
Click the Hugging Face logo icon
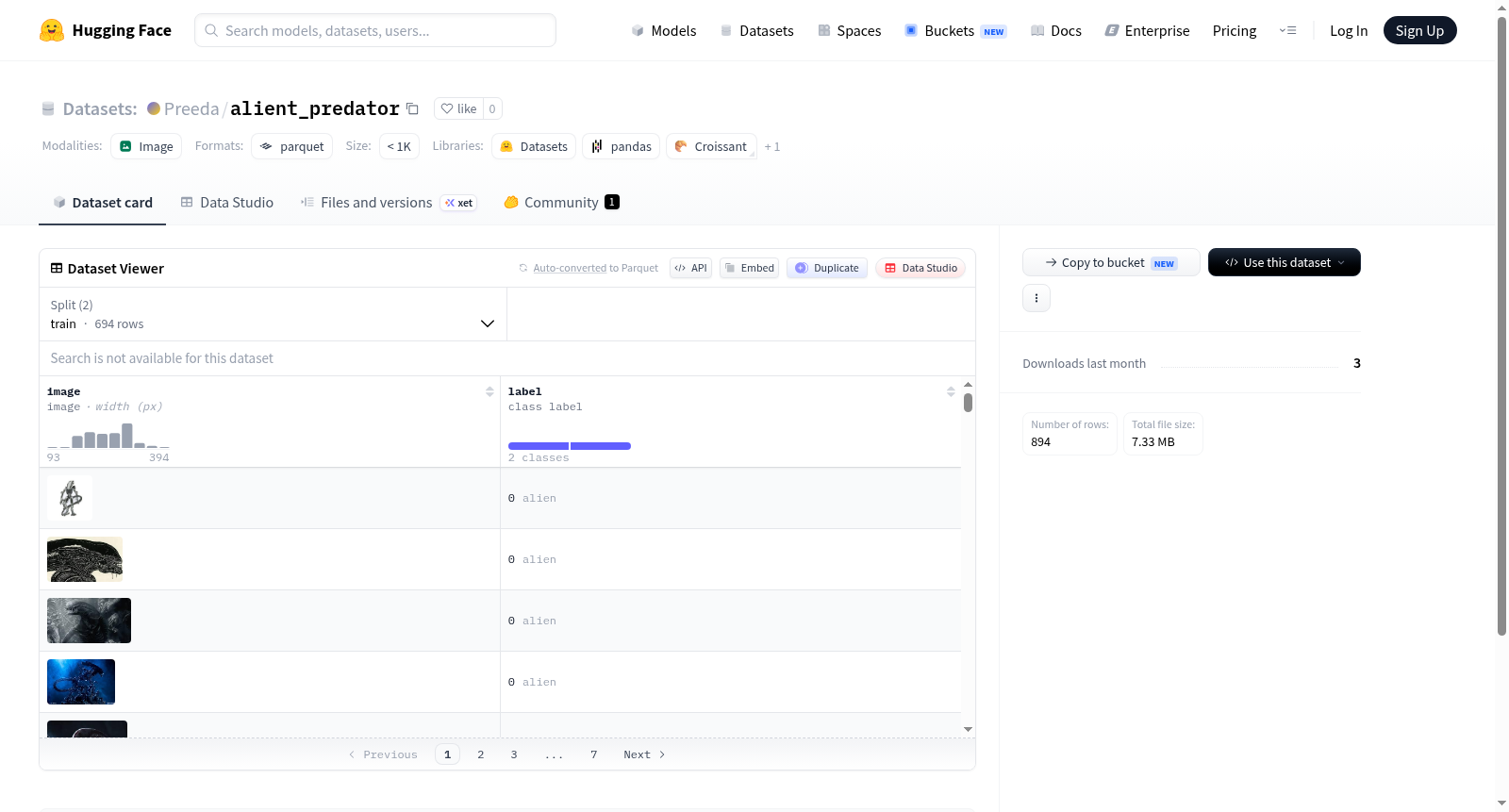point(52,30)
